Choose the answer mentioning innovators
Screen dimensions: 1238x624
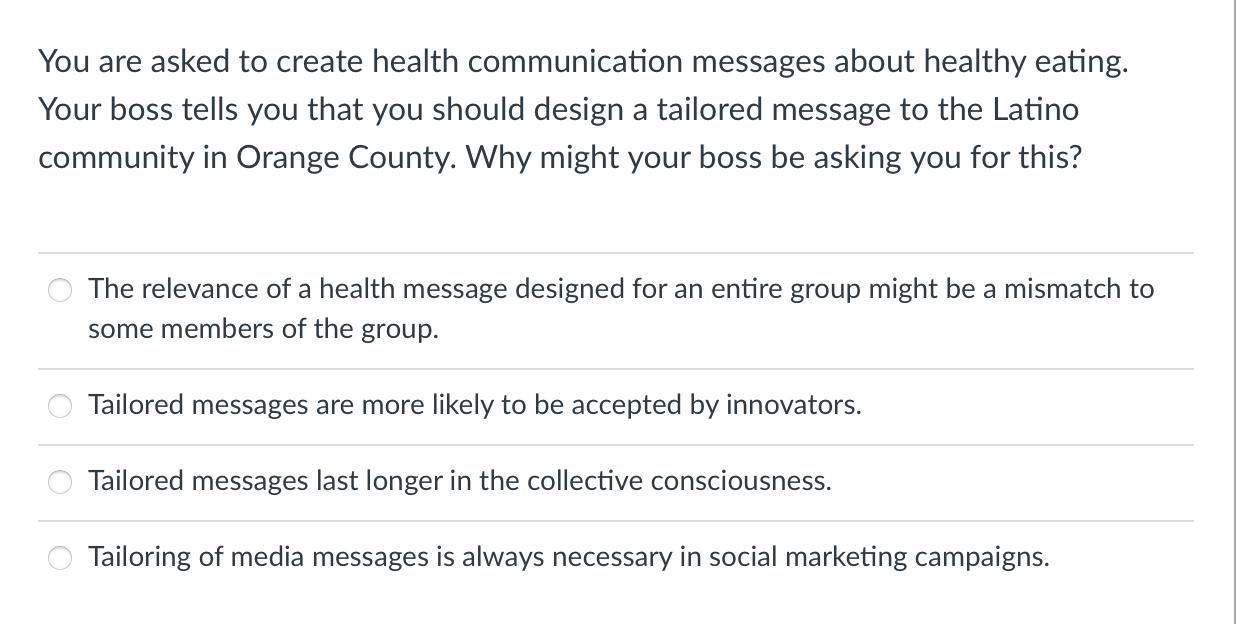tap(475, 406)
